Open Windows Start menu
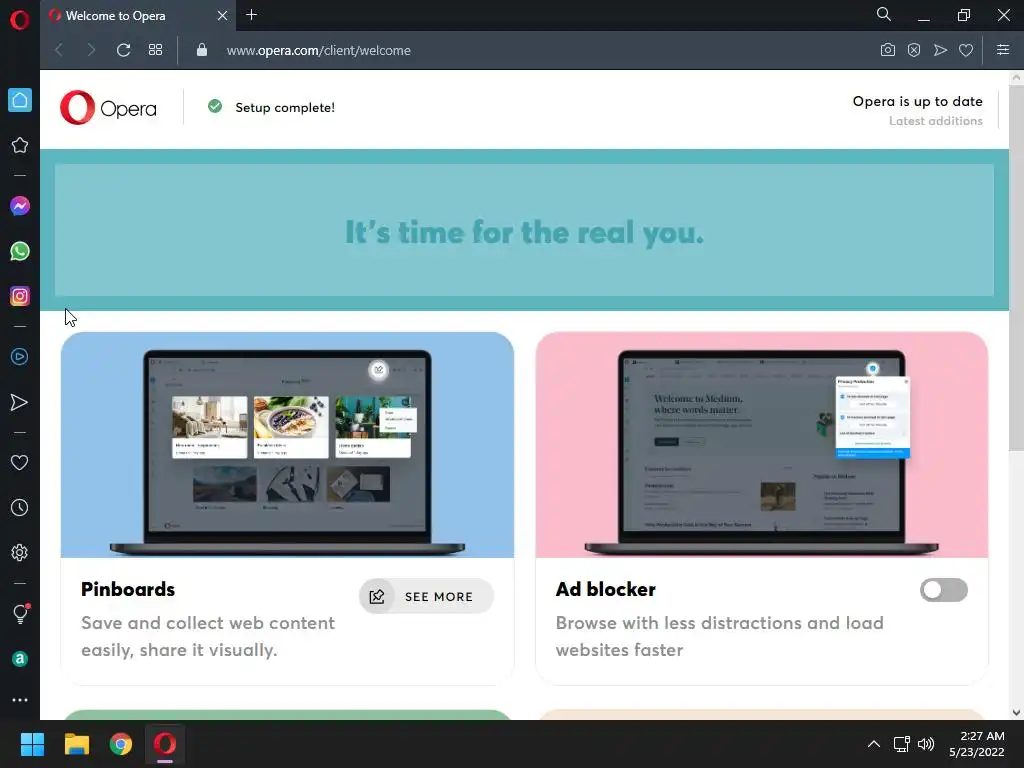Viewport: 1024px width, 768px height. (x=32, y=744)
